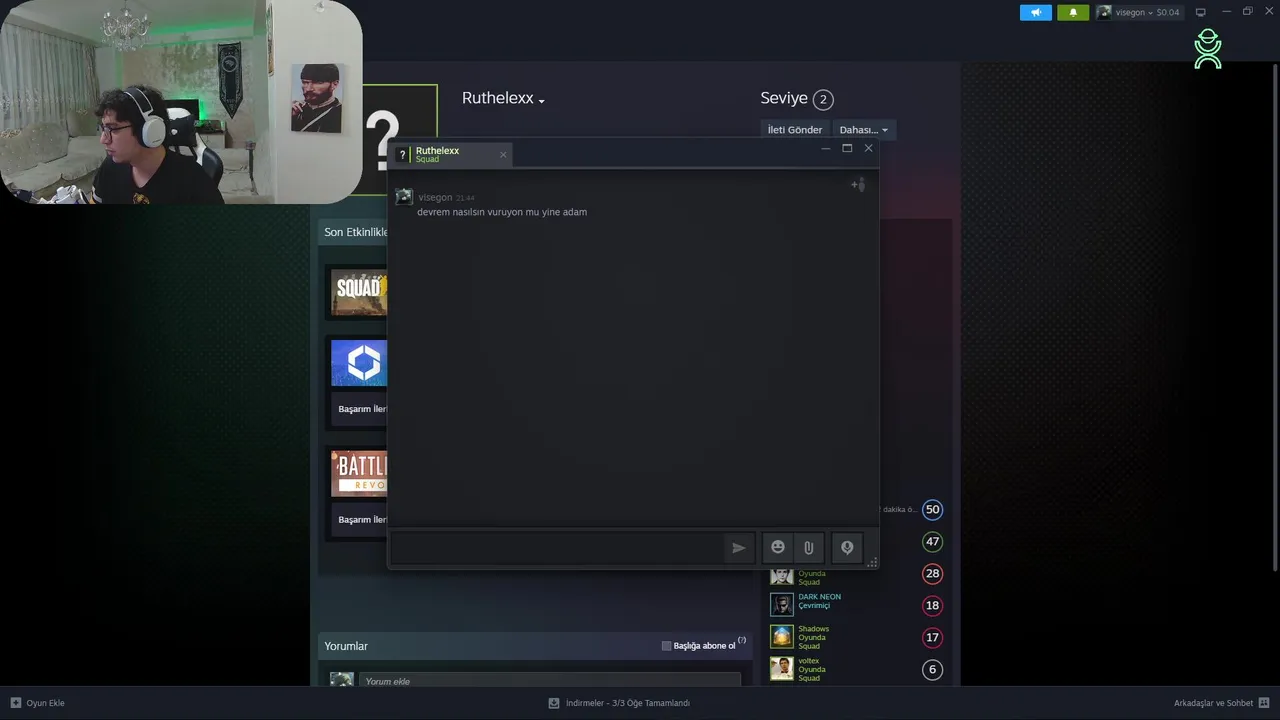Screen dimensions: 1280x720
Task: Click the level 50 friend badge
Action: 932,510
